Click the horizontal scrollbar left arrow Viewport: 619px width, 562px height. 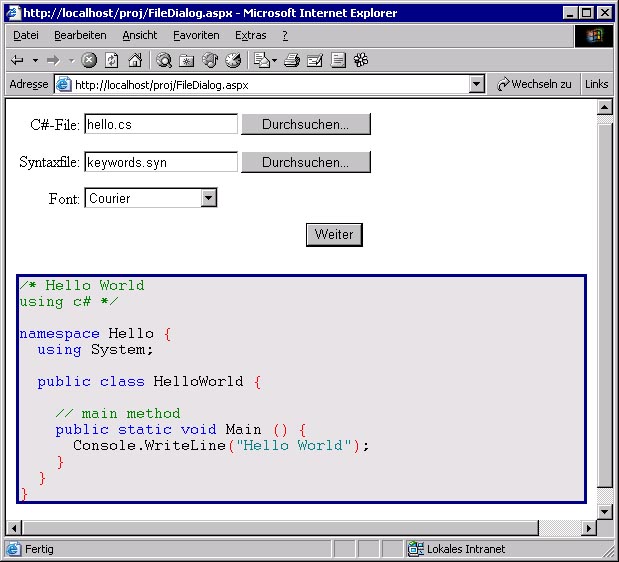click(x=14, y=528)
